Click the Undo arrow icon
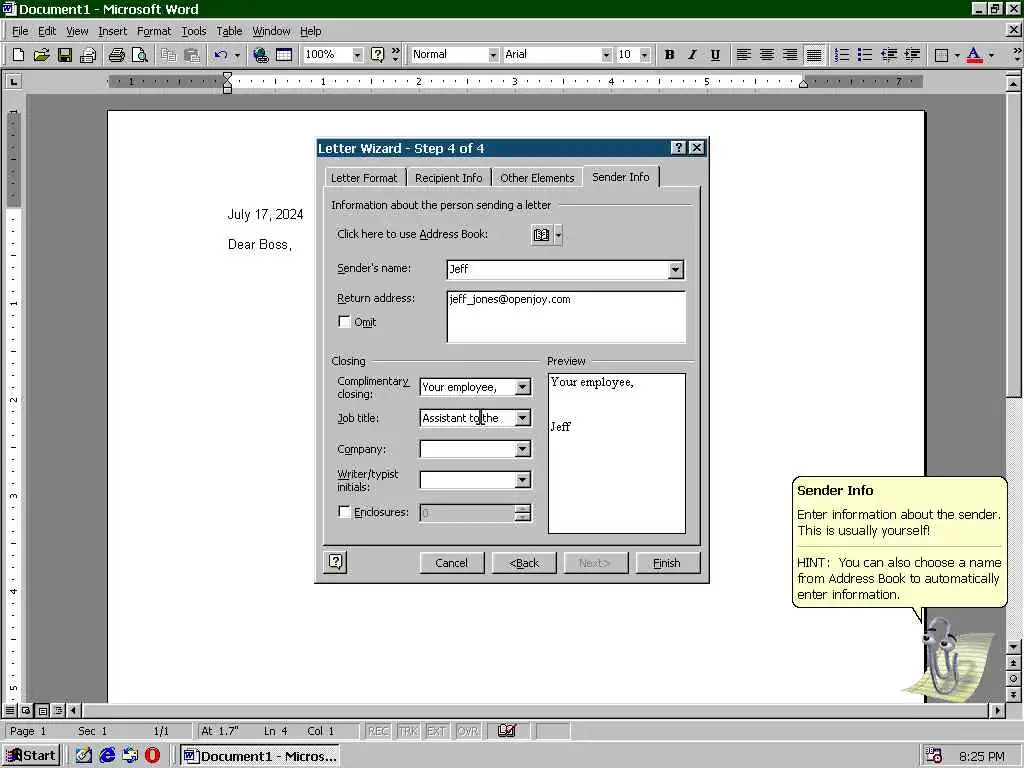 point(221,55)
